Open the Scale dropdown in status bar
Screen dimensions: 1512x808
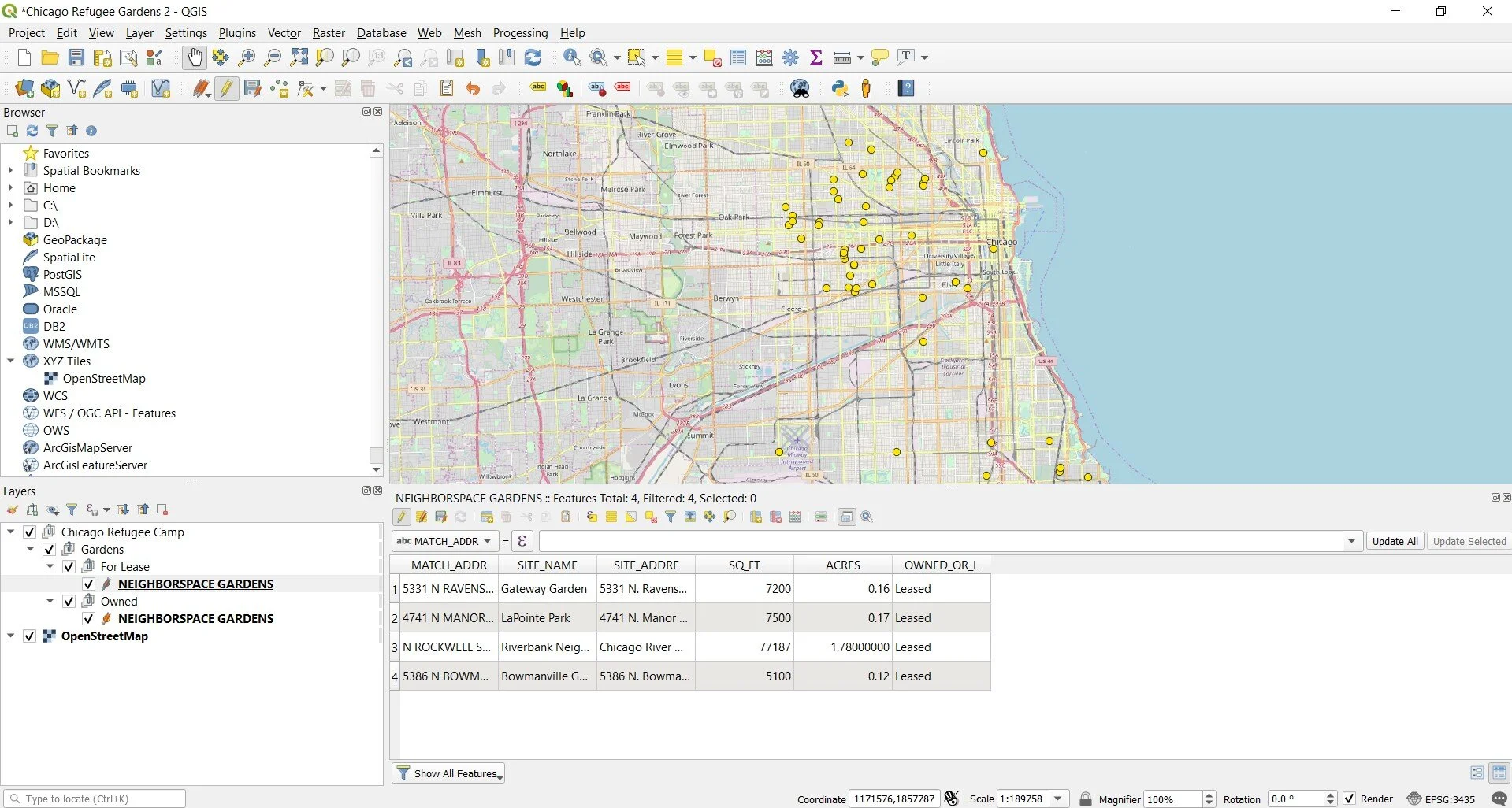tap(1058, 799)
